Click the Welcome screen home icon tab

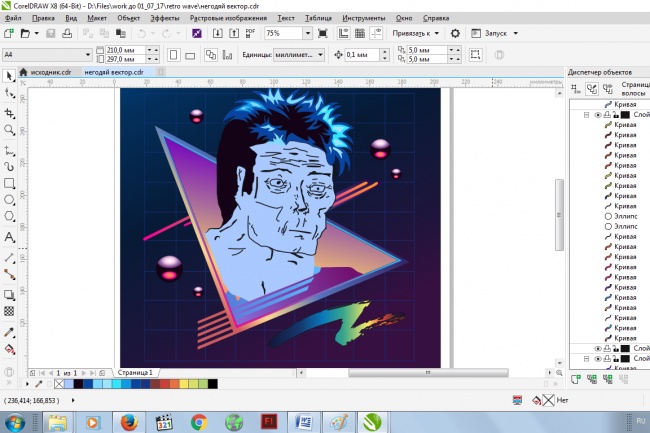[x=23, y=72]
